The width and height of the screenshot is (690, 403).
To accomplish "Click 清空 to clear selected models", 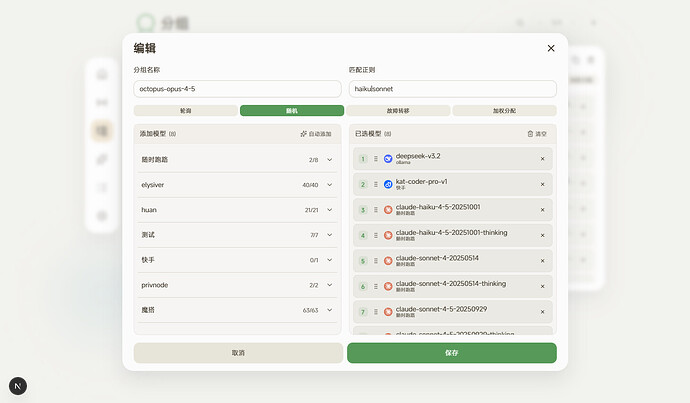I will coord(537,134).
